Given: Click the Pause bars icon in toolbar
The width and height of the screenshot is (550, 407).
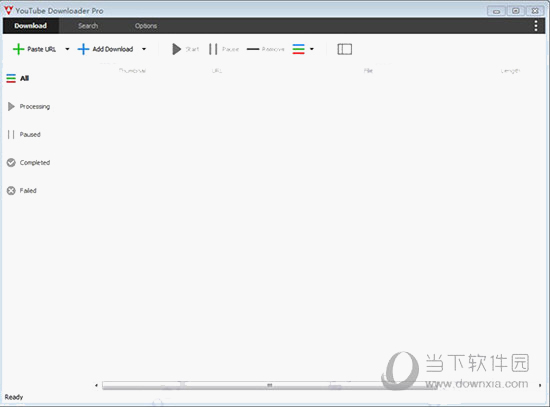Looking at the screenshot, I should click(213, 49).
